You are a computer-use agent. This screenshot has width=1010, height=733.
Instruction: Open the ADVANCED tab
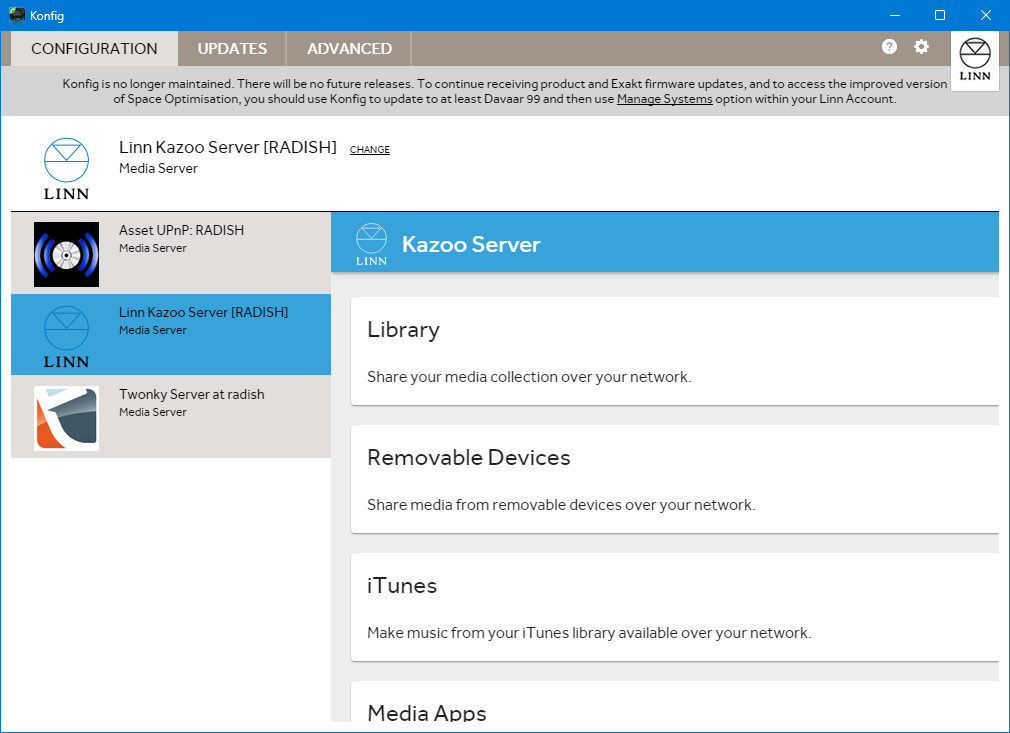click(x=349, y=48)
